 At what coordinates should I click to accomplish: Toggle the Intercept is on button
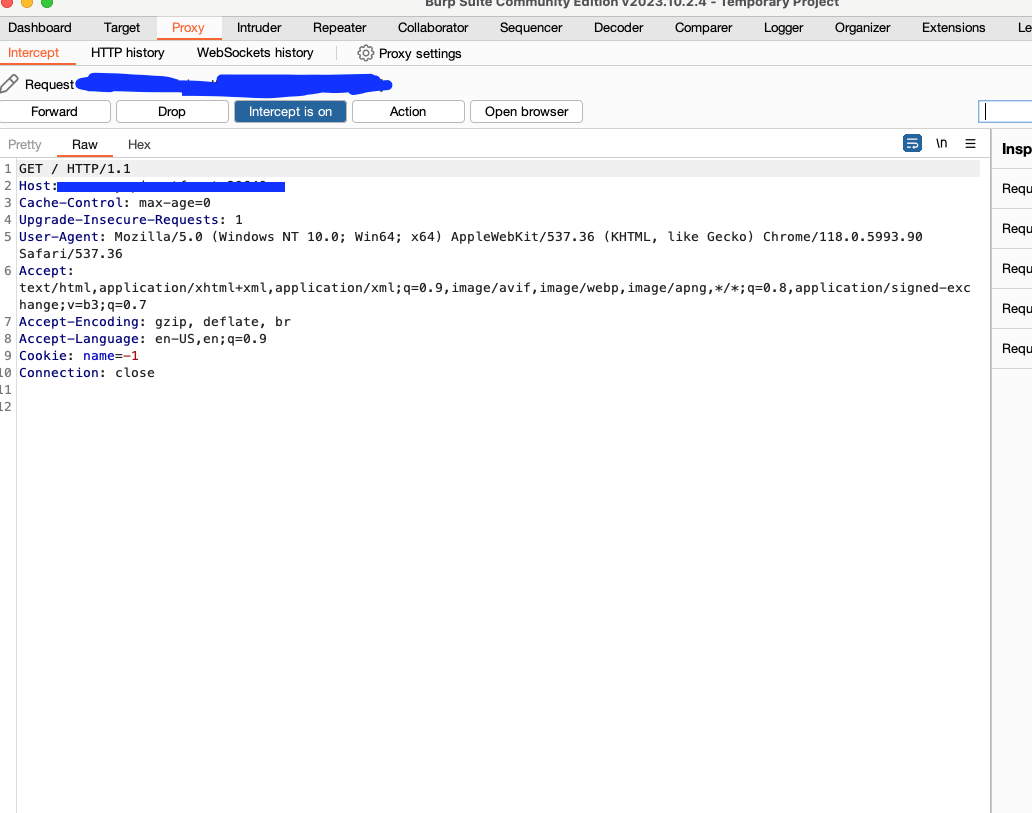pos(290,111)
